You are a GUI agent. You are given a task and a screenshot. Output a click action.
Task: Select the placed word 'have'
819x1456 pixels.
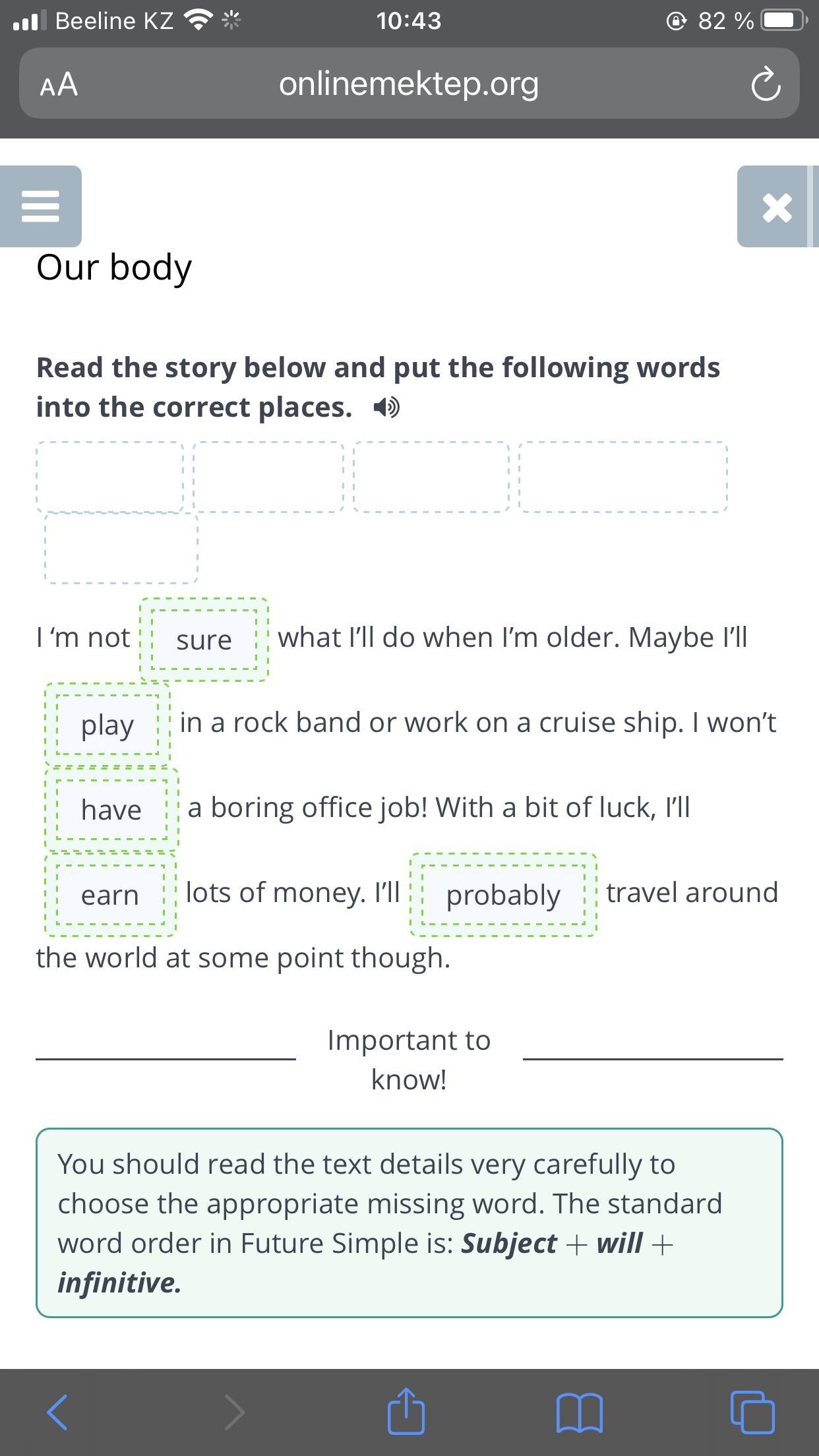pos(111,810)
